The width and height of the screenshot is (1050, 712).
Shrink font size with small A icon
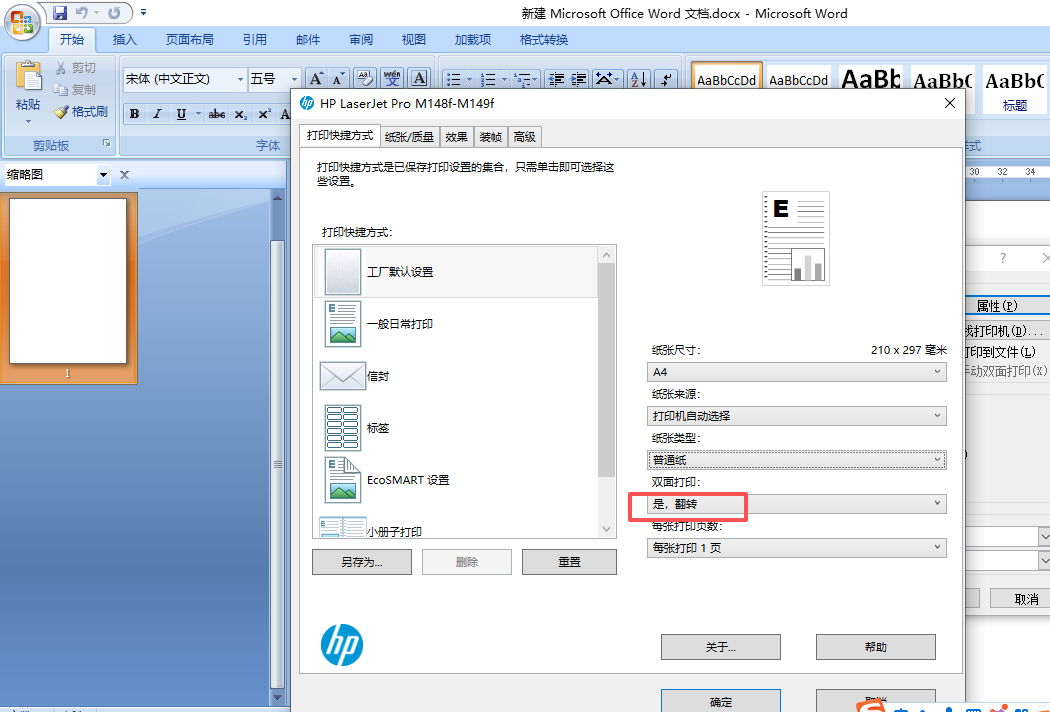tap(338, 79)
